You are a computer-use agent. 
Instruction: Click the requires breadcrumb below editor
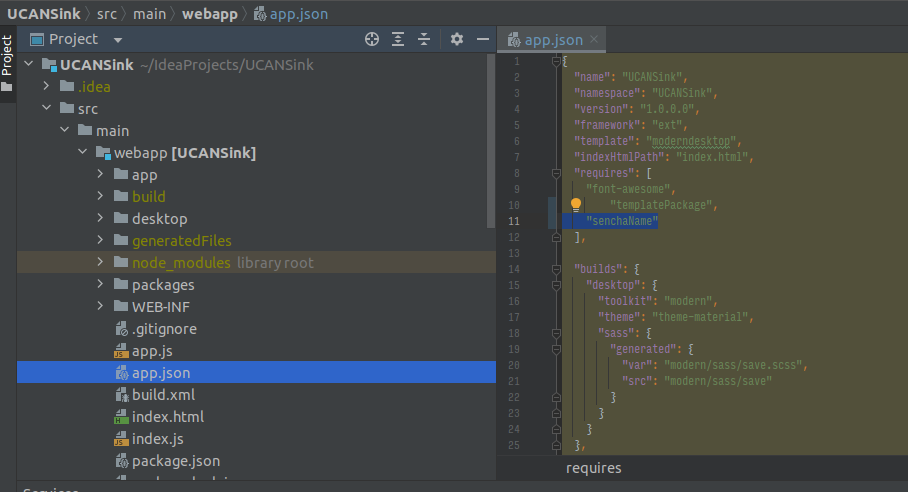pyautogui.click(x=594, y=468)
